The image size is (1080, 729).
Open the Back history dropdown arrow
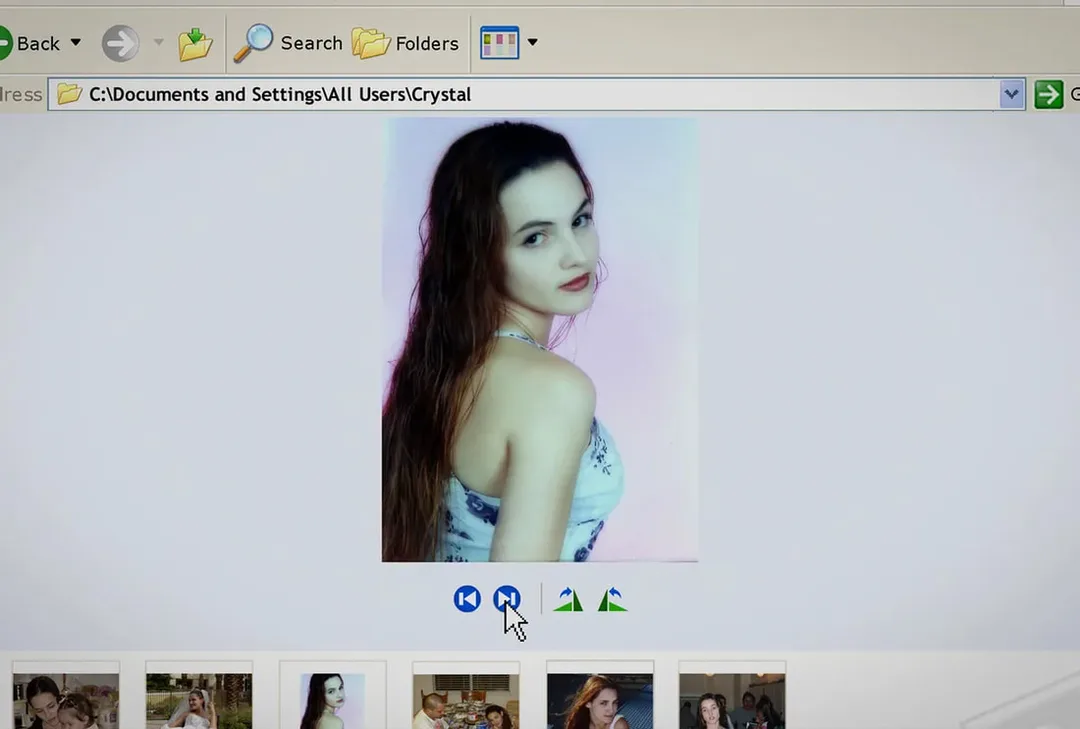click(x=76, y=43)
